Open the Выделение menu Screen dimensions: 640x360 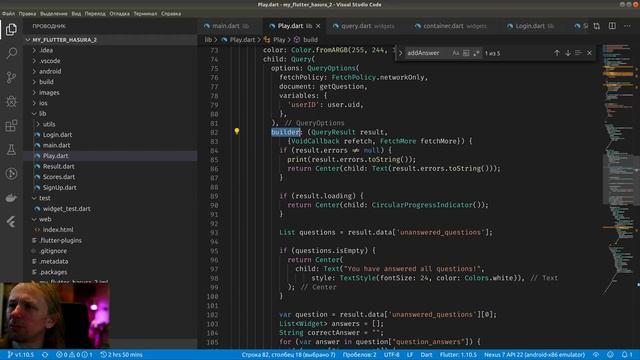[54, 13]
